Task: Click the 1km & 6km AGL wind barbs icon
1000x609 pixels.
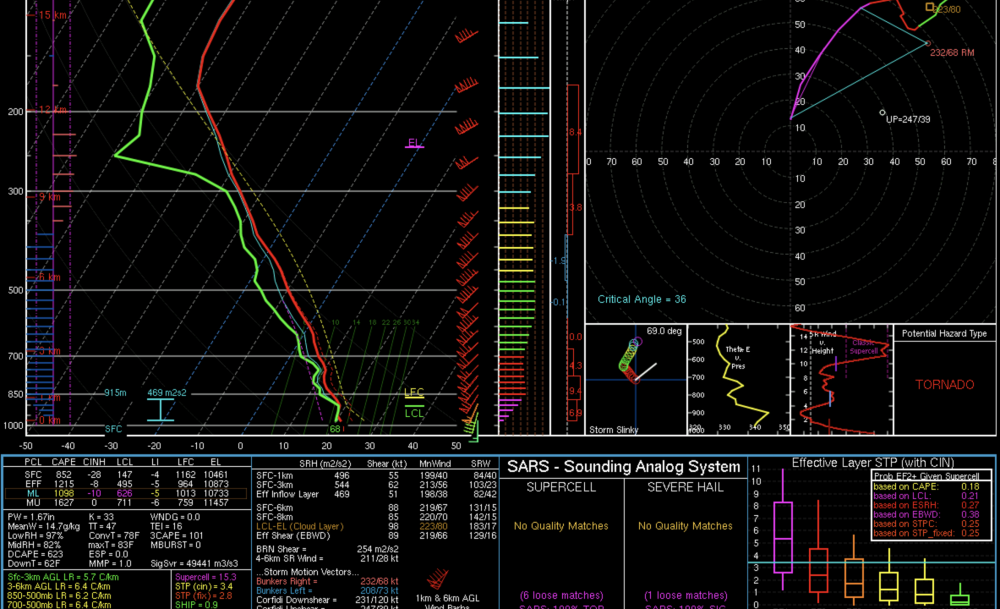Action: coord(437,581)
